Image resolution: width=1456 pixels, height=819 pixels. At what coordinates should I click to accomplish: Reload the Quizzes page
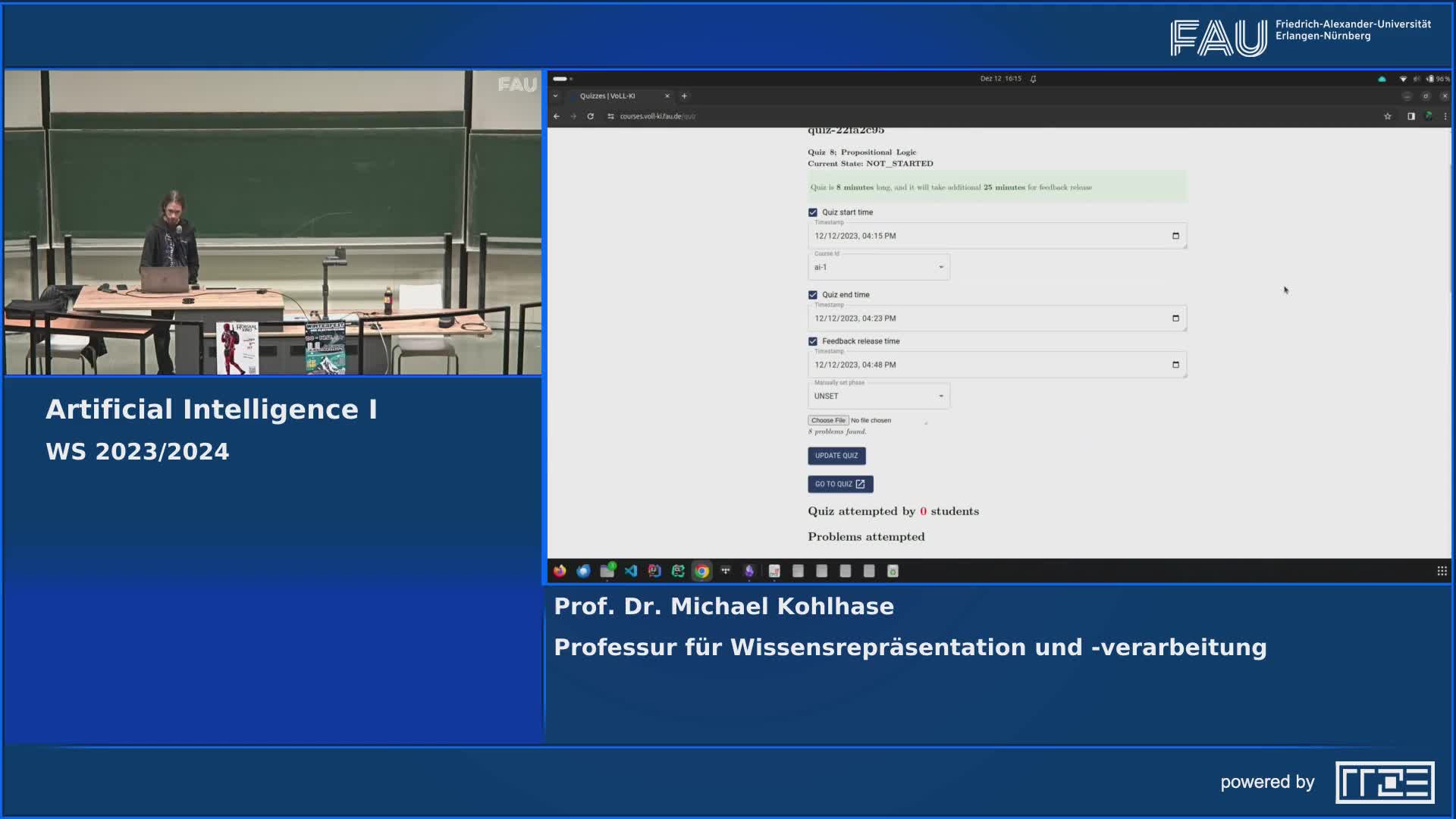click(591, 116)
